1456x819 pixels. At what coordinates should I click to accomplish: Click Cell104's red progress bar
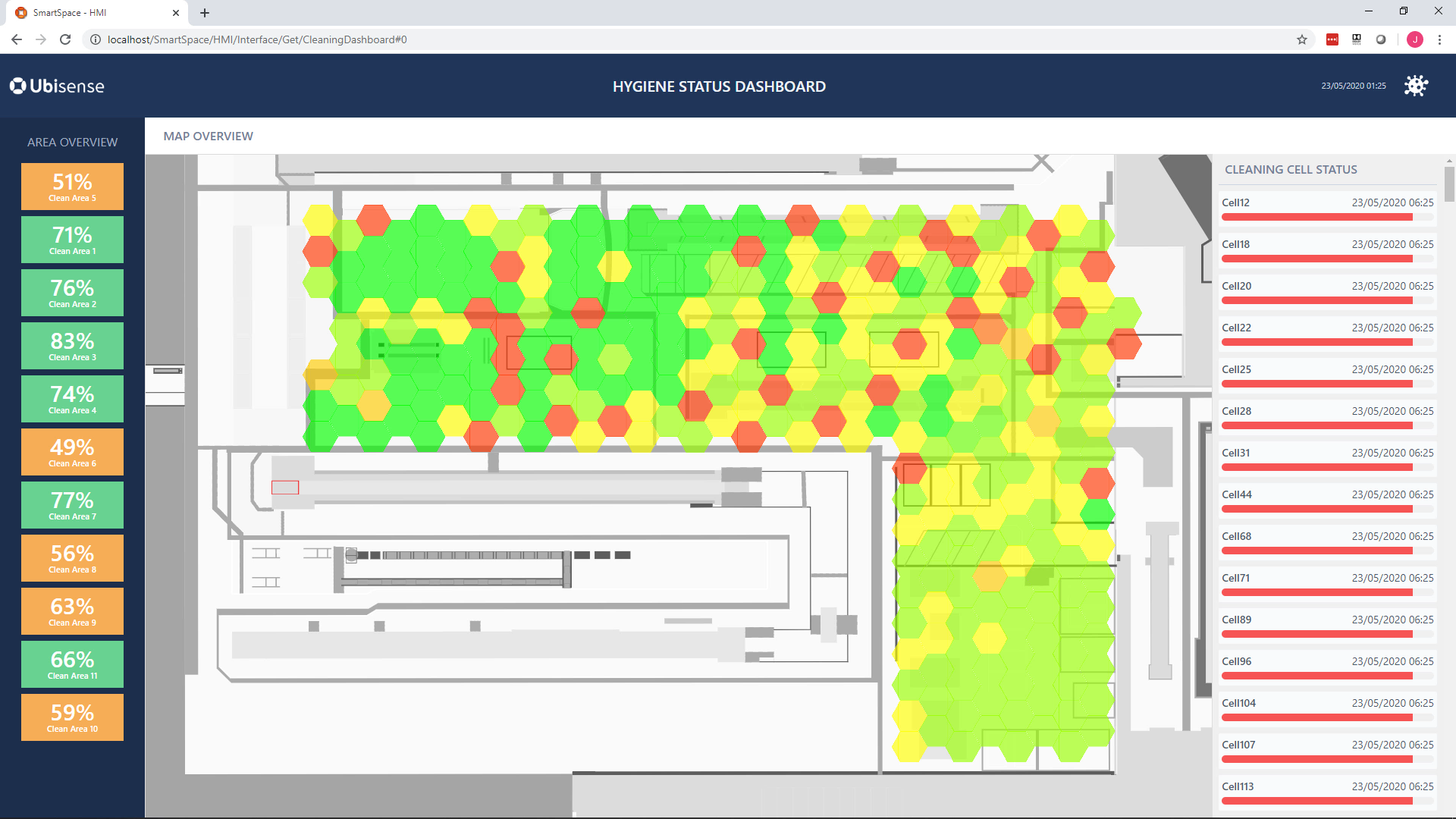pos(1317,717)
